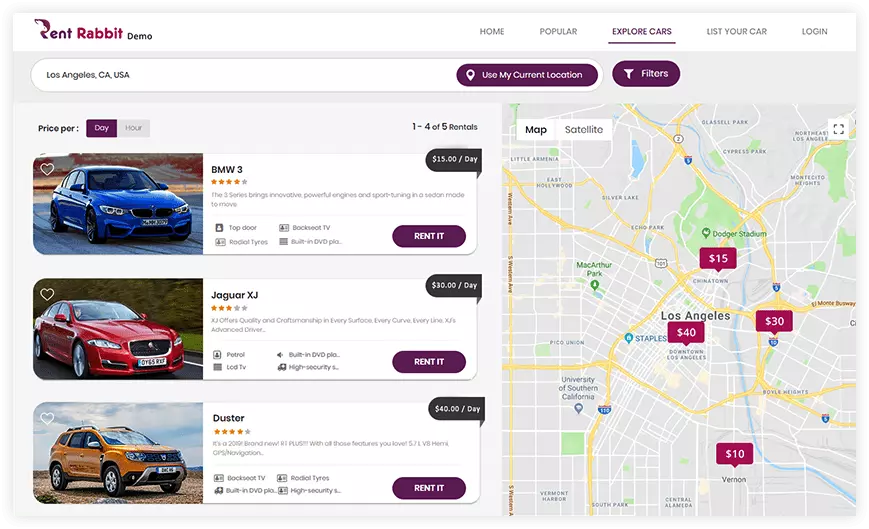869x529 pixels.
Task: Click BMW 3 Backseat TV feature icon
Action: coord(284,228)
